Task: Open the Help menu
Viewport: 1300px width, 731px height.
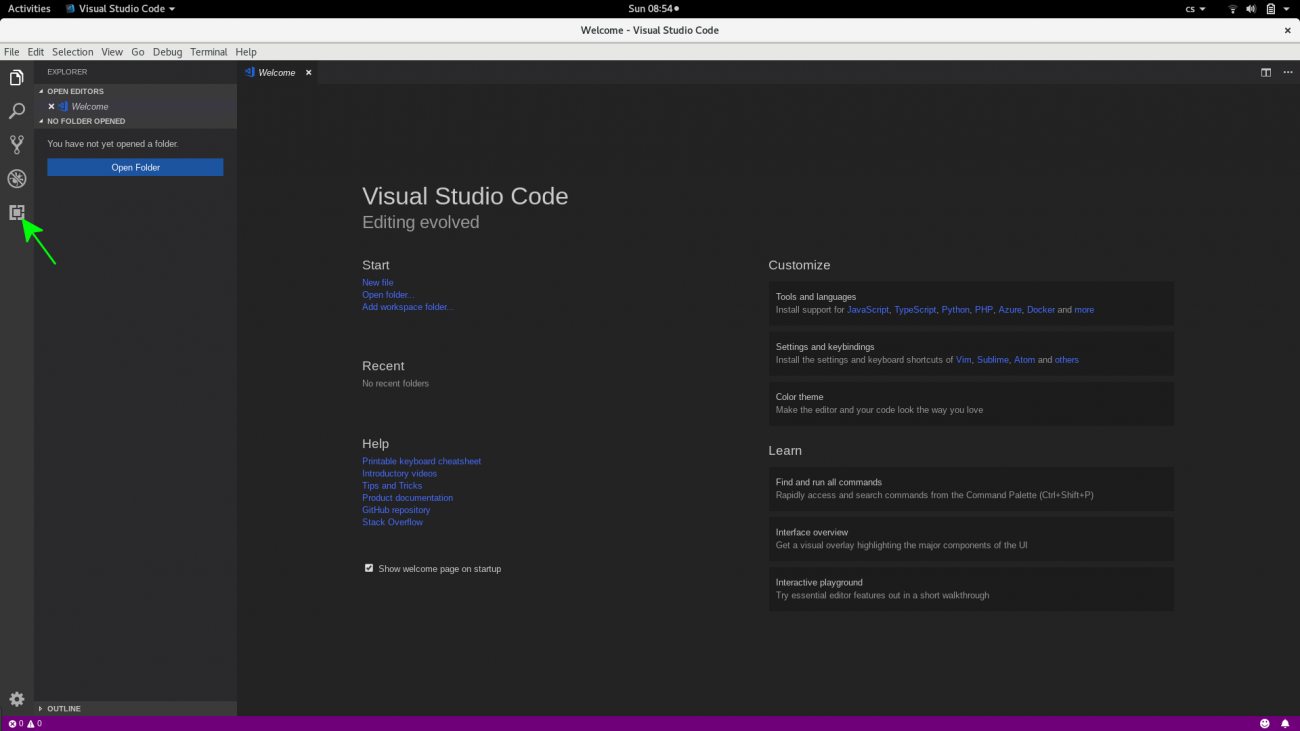Action: tap(246, 52)
